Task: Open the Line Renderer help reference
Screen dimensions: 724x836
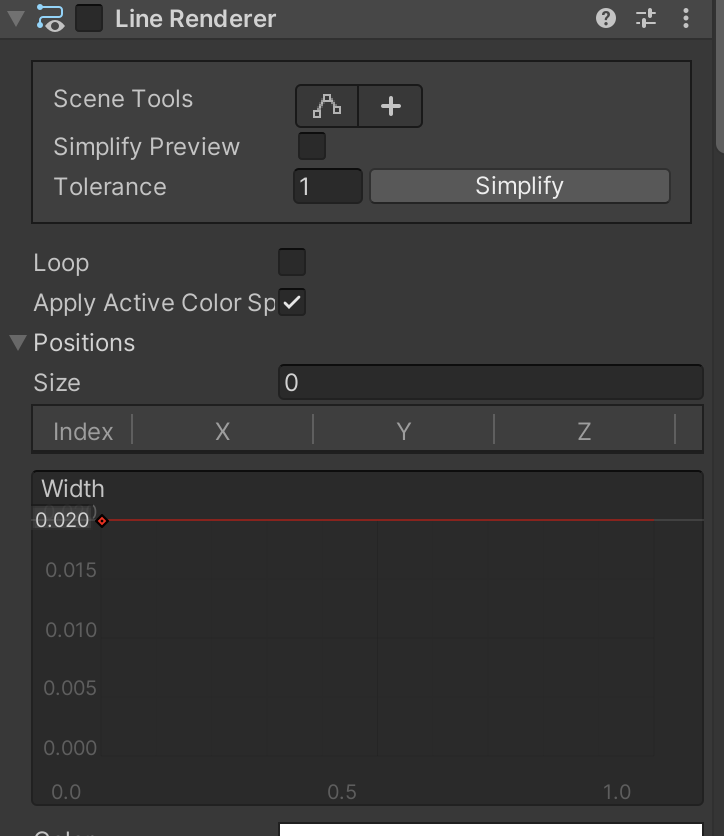Action: point(606,18)
